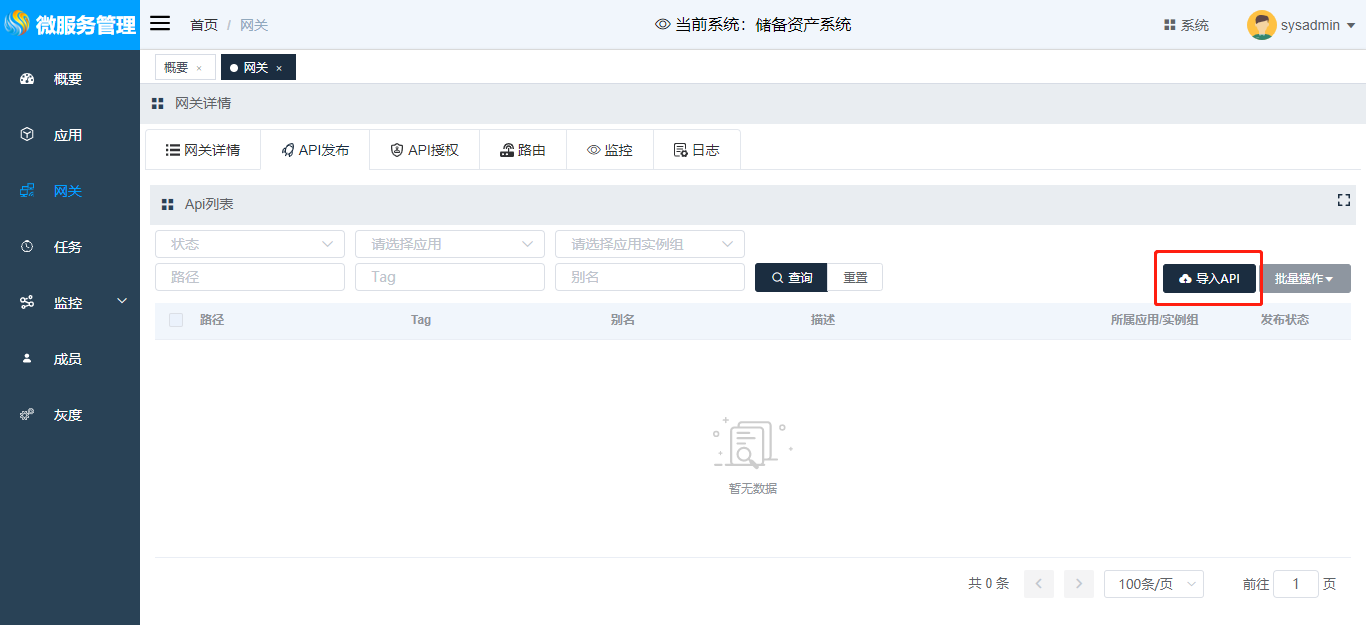The image size is (1366, 625).
Task: Open 成员 in the sidebar
Action: pyautogui.click(x=67, y=359)
